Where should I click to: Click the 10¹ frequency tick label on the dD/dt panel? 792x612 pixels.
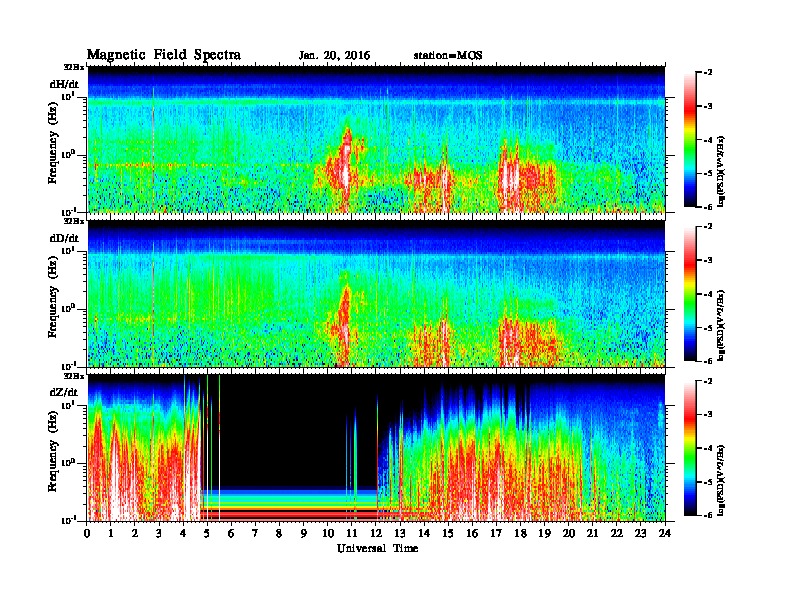(x=68, y=250)
